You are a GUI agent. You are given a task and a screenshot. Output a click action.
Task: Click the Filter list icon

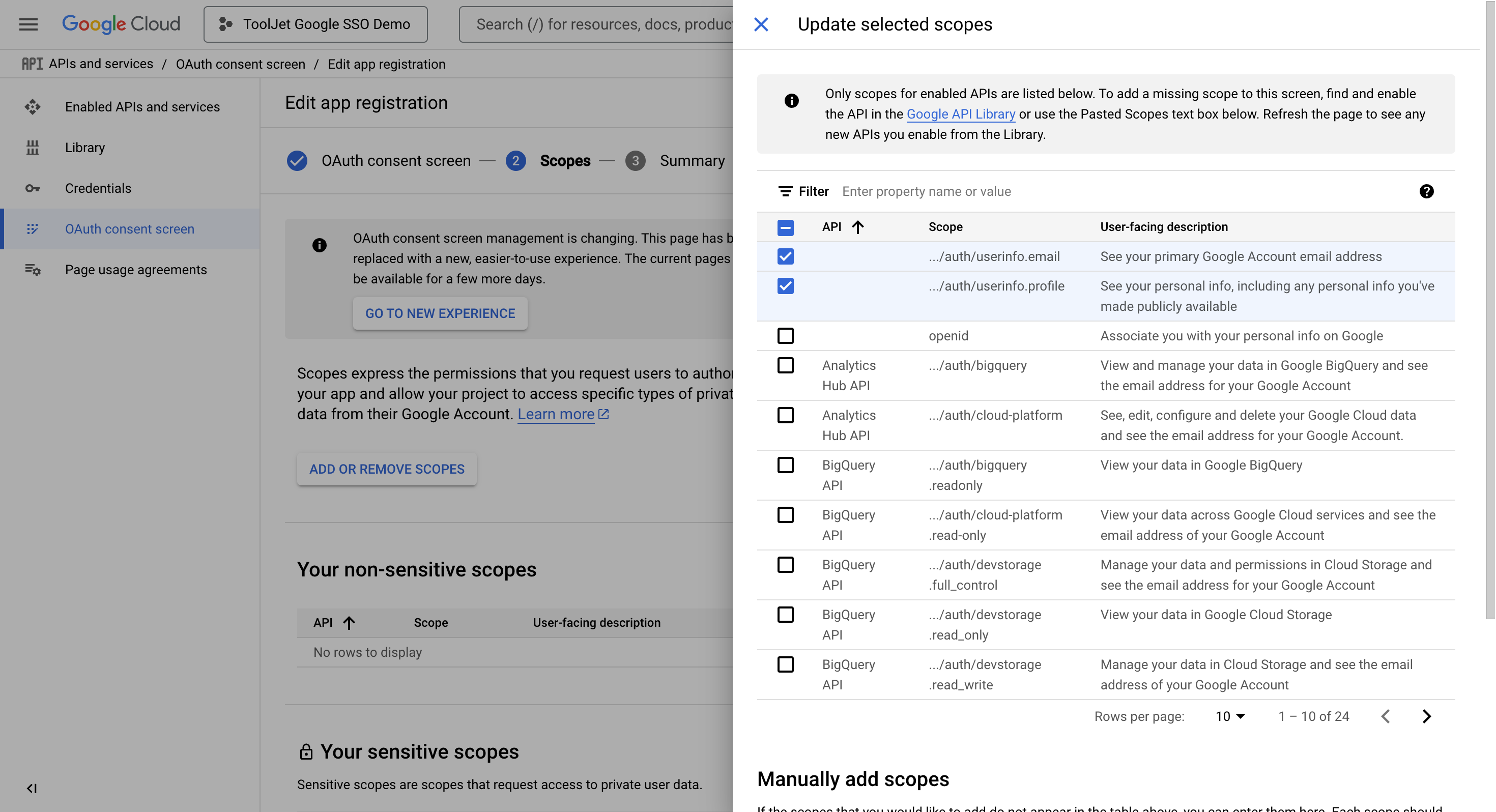pyautogui.click(x=785, y=191)
